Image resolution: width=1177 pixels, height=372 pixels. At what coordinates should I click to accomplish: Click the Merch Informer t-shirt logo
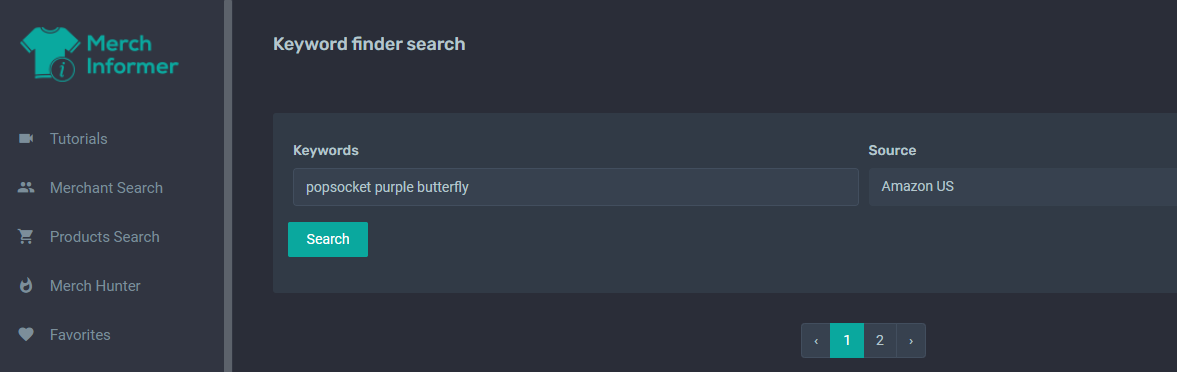pos(50,54)
